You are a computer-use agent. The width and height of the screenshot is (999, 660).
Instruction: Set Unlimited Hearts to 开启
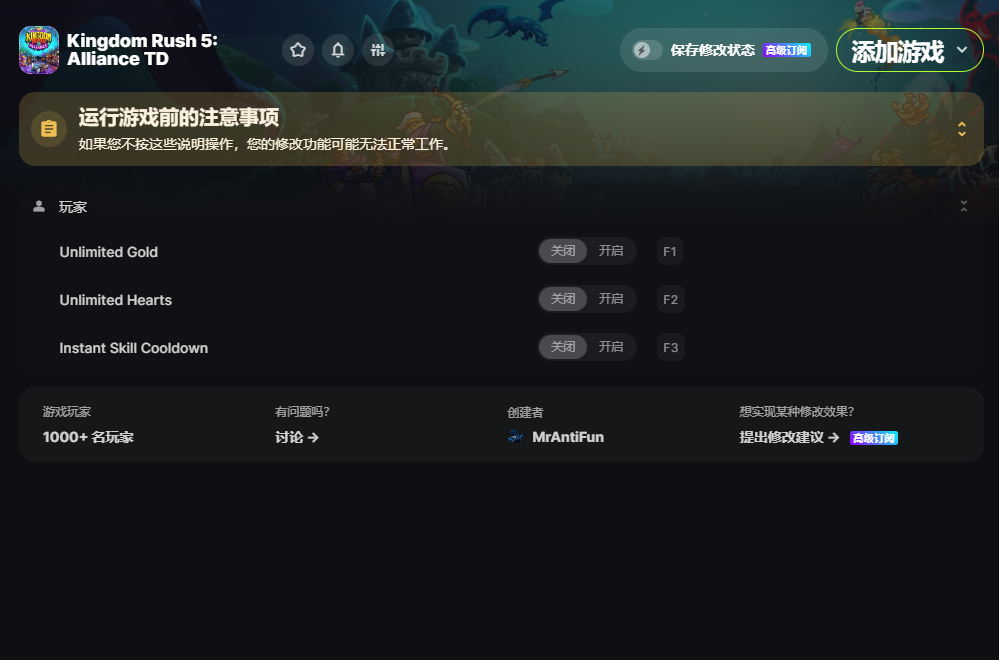610,299
